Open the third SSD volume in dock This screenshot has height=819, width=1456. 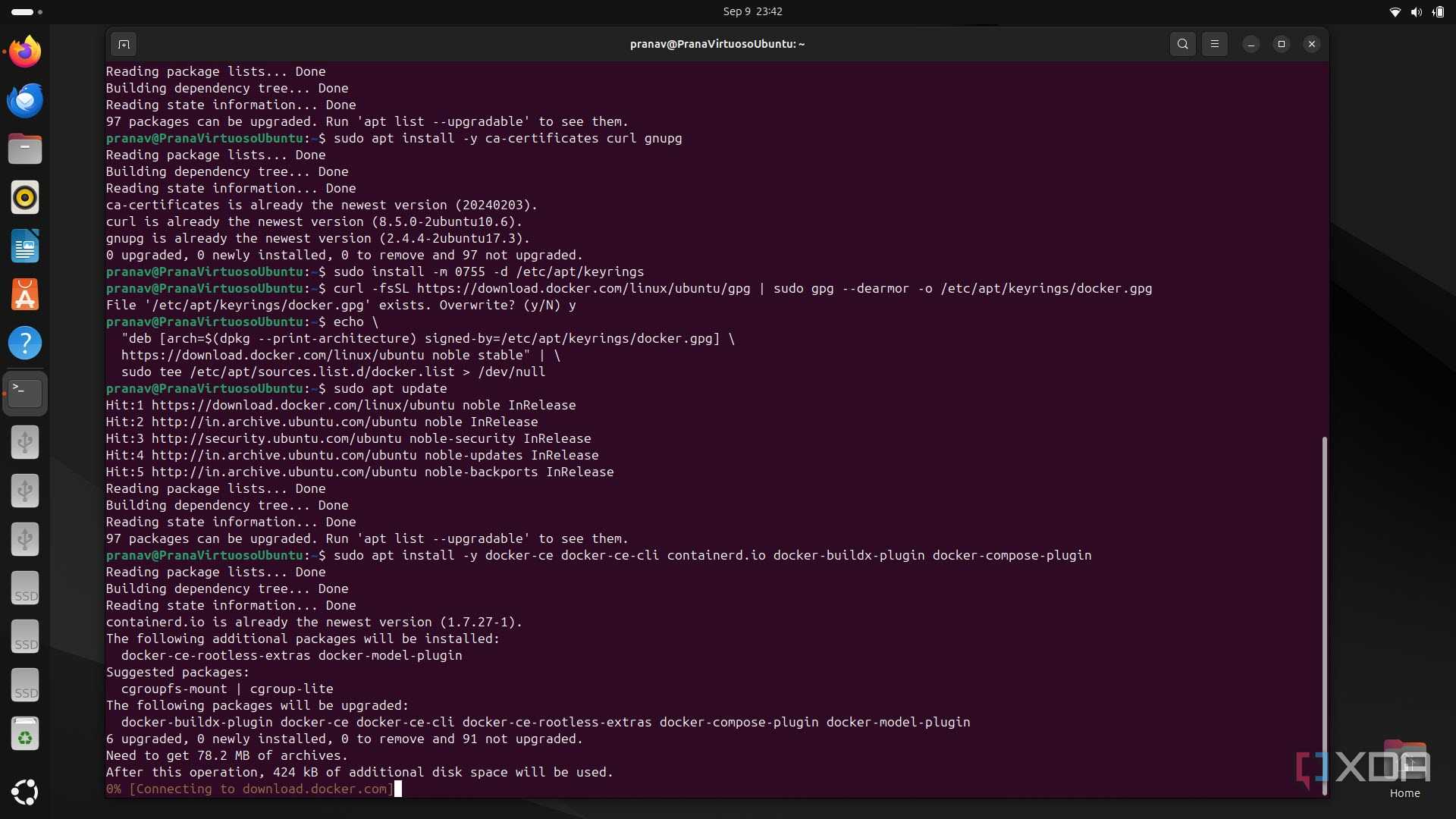(x=25, y=686)
